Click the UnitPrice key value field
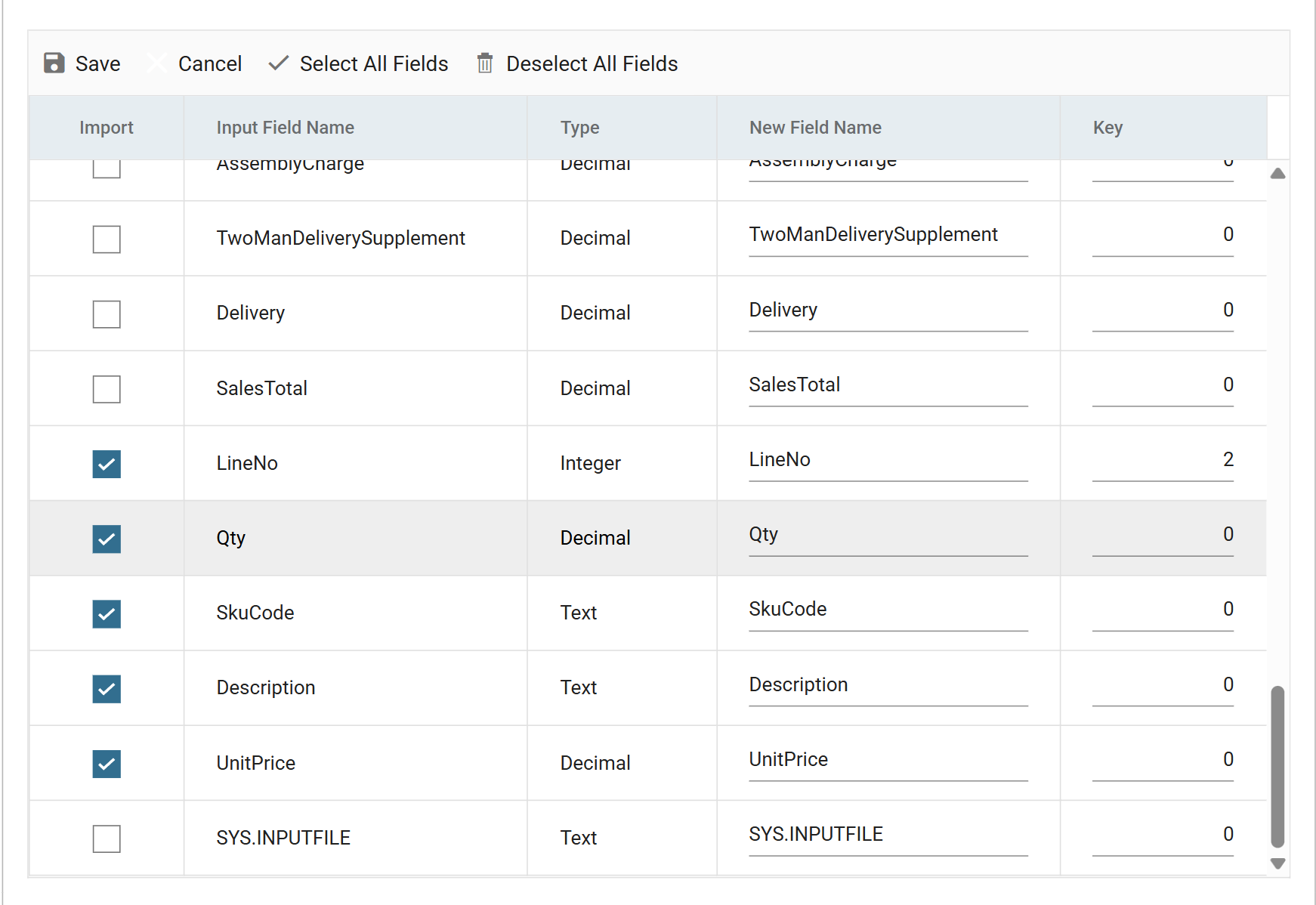This screenshot has height=905, width=1316. pyautogui.click(x=1163, y=761)
